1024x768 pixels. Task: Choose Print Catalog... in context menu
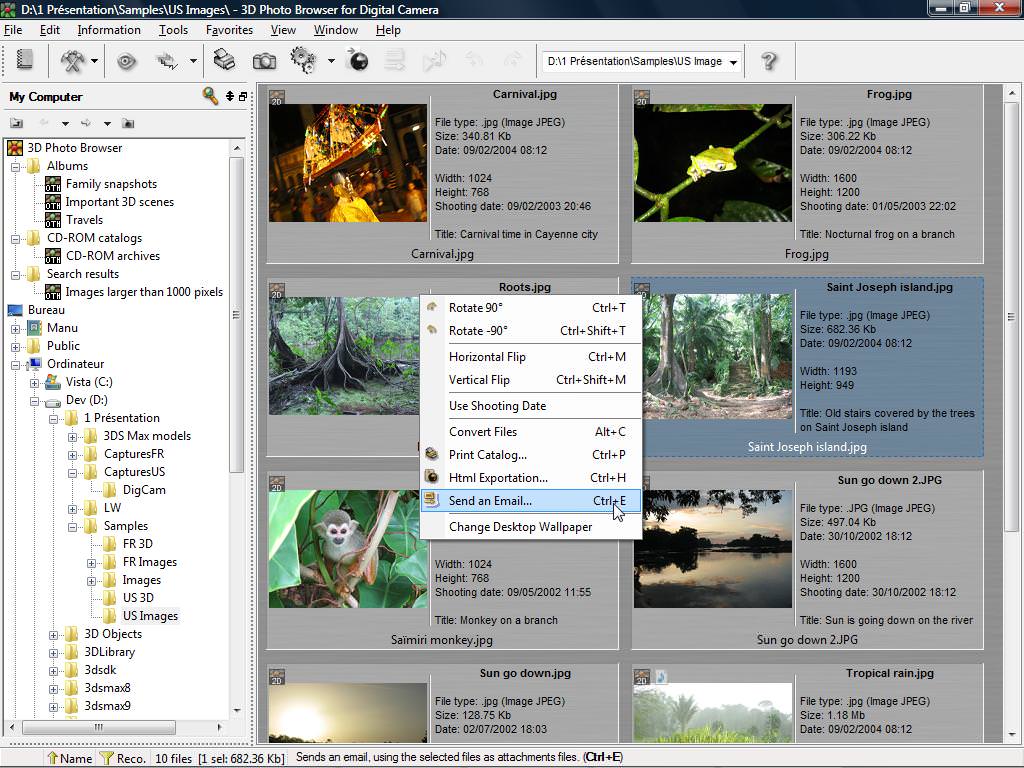(530, 455)
